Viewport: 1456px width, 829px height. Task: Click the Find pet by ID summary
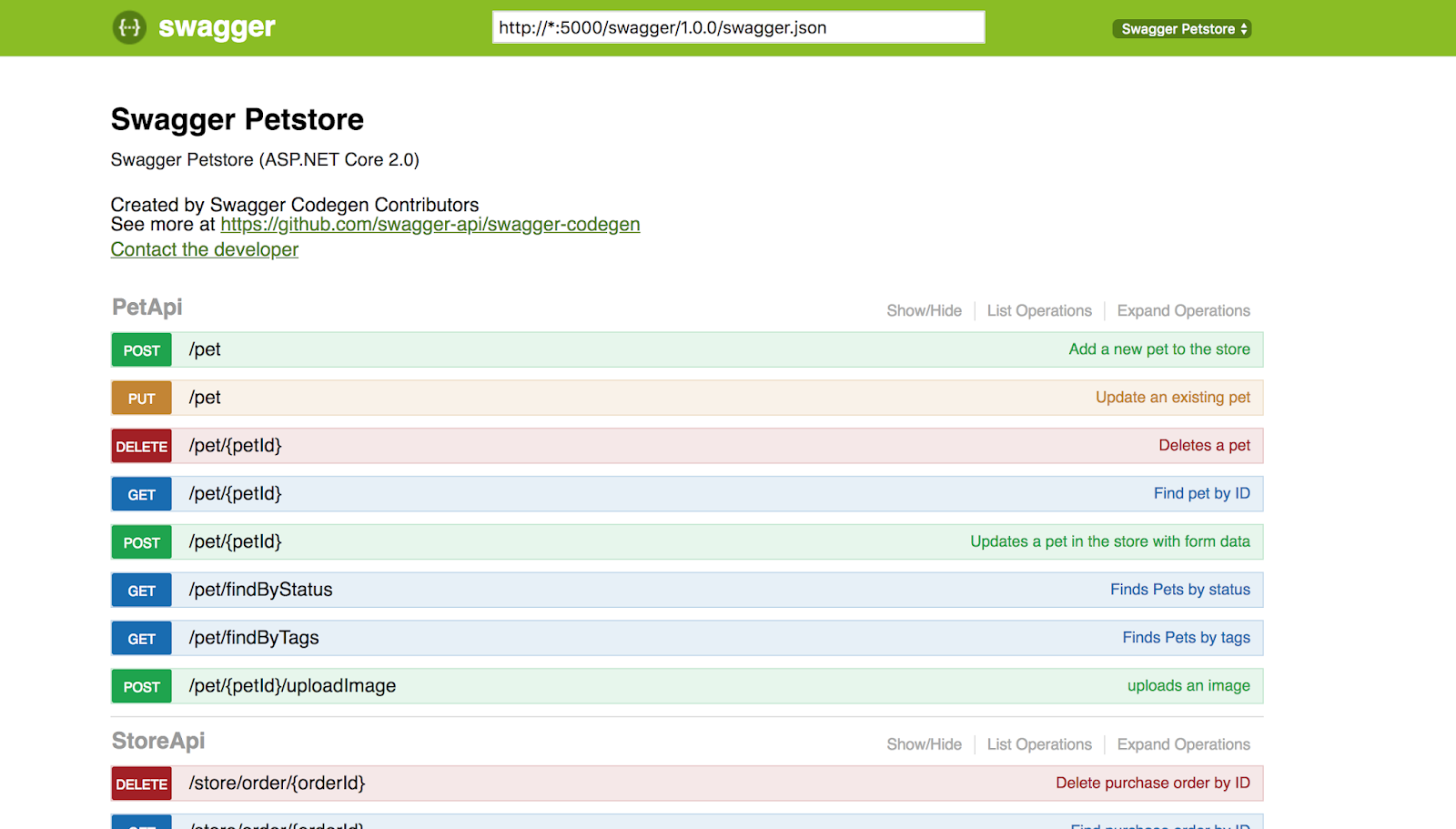[x=1202, y=494]
